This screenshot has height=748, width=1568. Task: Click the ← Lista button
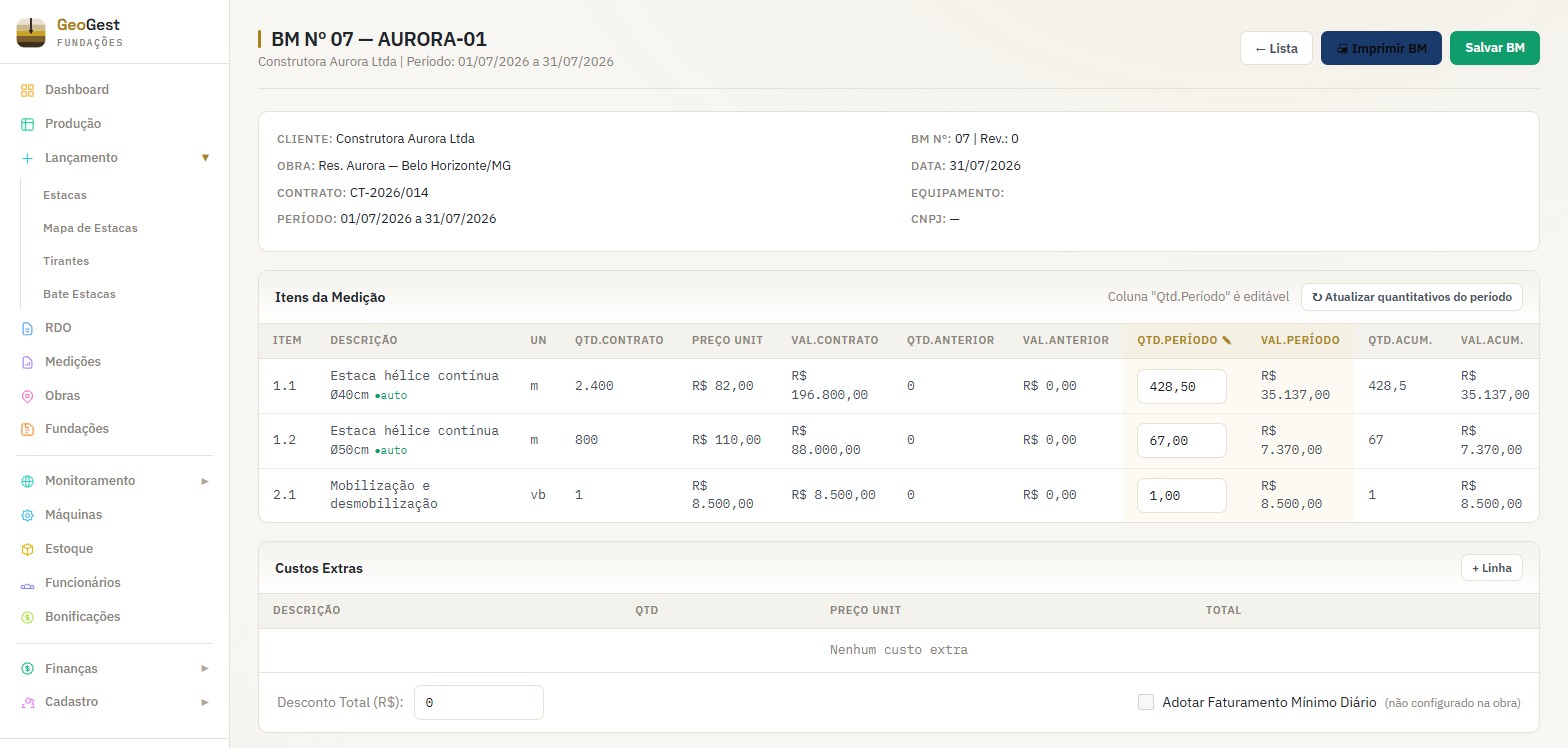[1276, 48]
